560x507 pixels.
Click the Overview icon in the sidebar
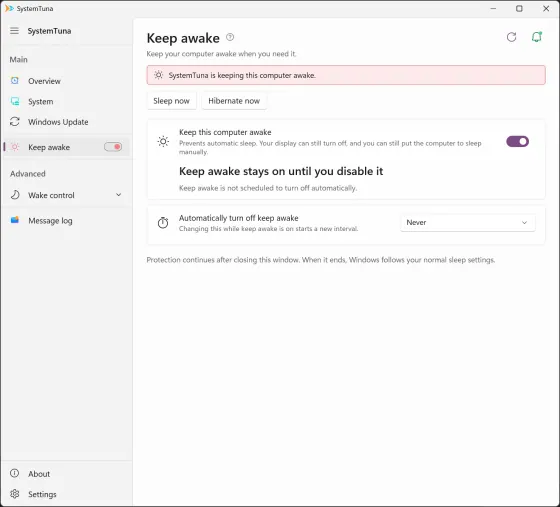(15, 81)
